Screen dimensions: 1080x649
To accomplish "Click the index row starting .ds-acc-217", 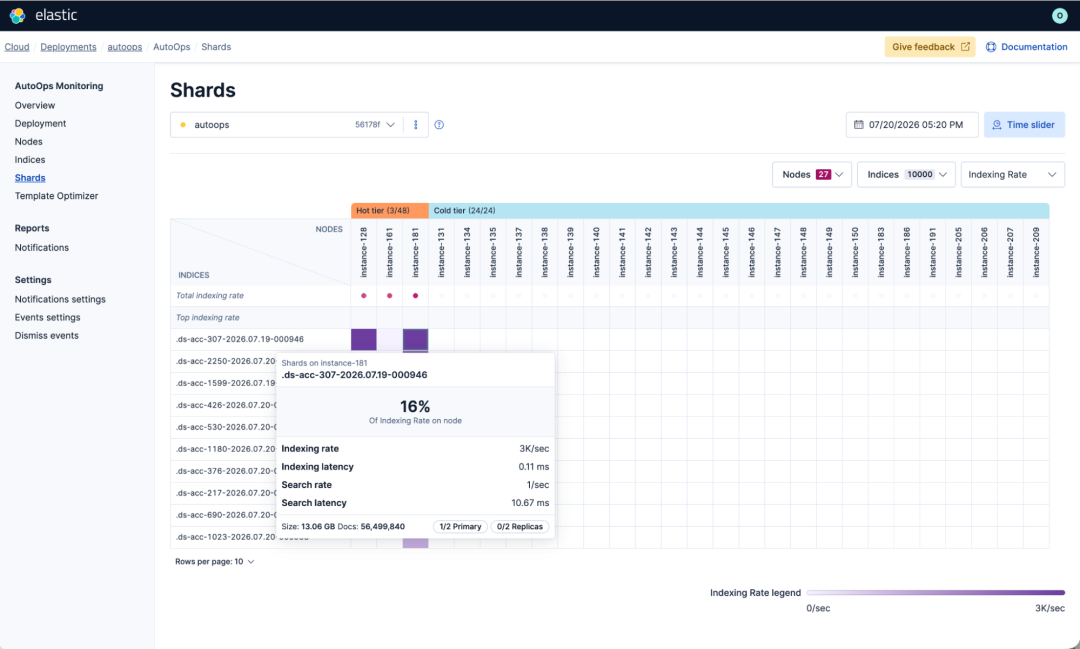I will point(226,493).
